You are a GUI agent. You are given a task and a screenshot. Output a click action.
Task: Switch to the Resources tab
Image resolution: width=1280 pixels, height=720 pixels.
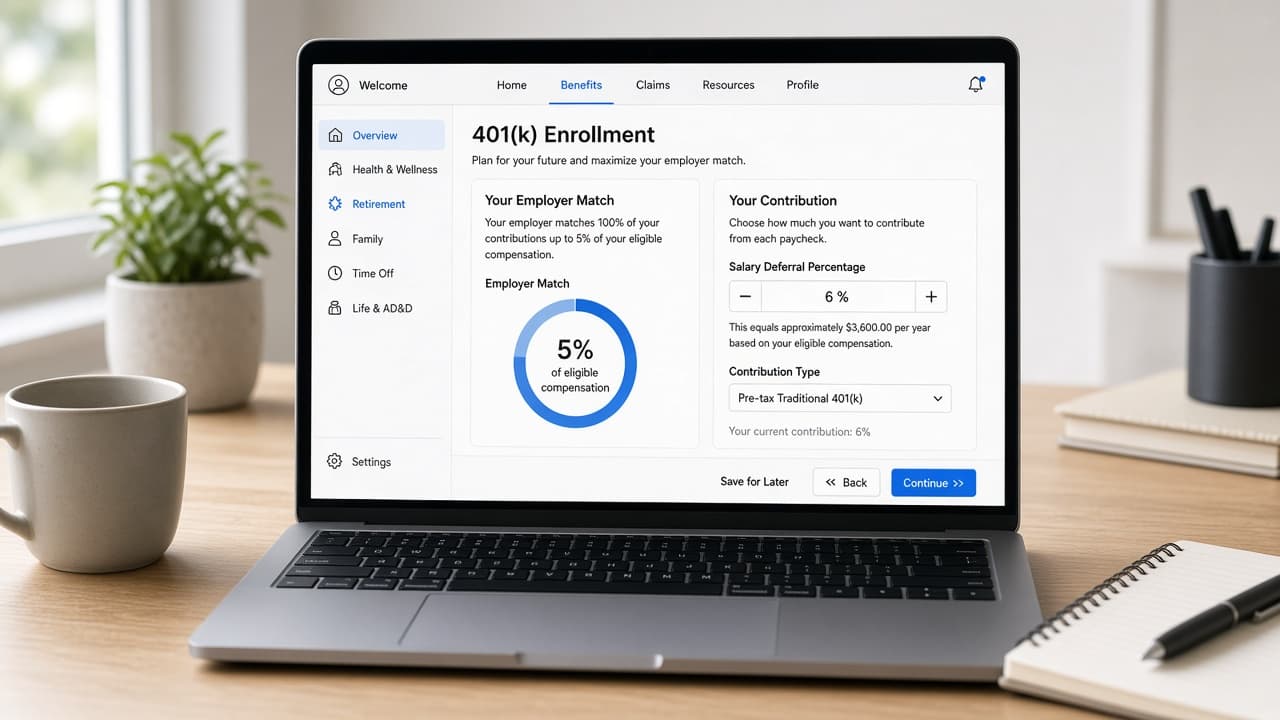(728, 85)
